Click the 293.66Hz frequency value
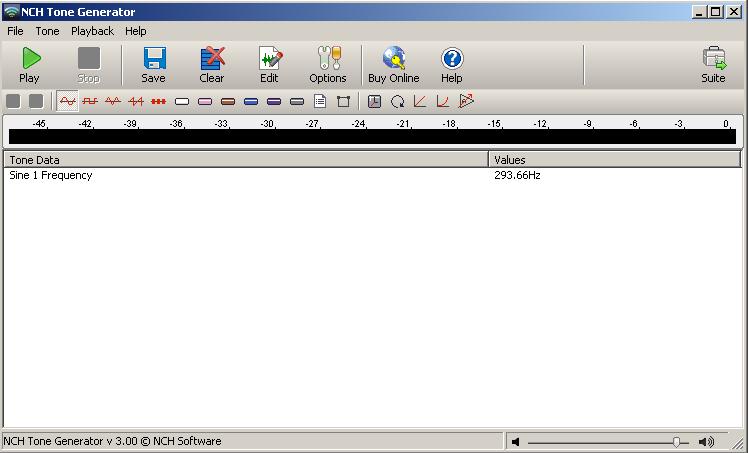The image size is (748, 453). tap(517, 175)
